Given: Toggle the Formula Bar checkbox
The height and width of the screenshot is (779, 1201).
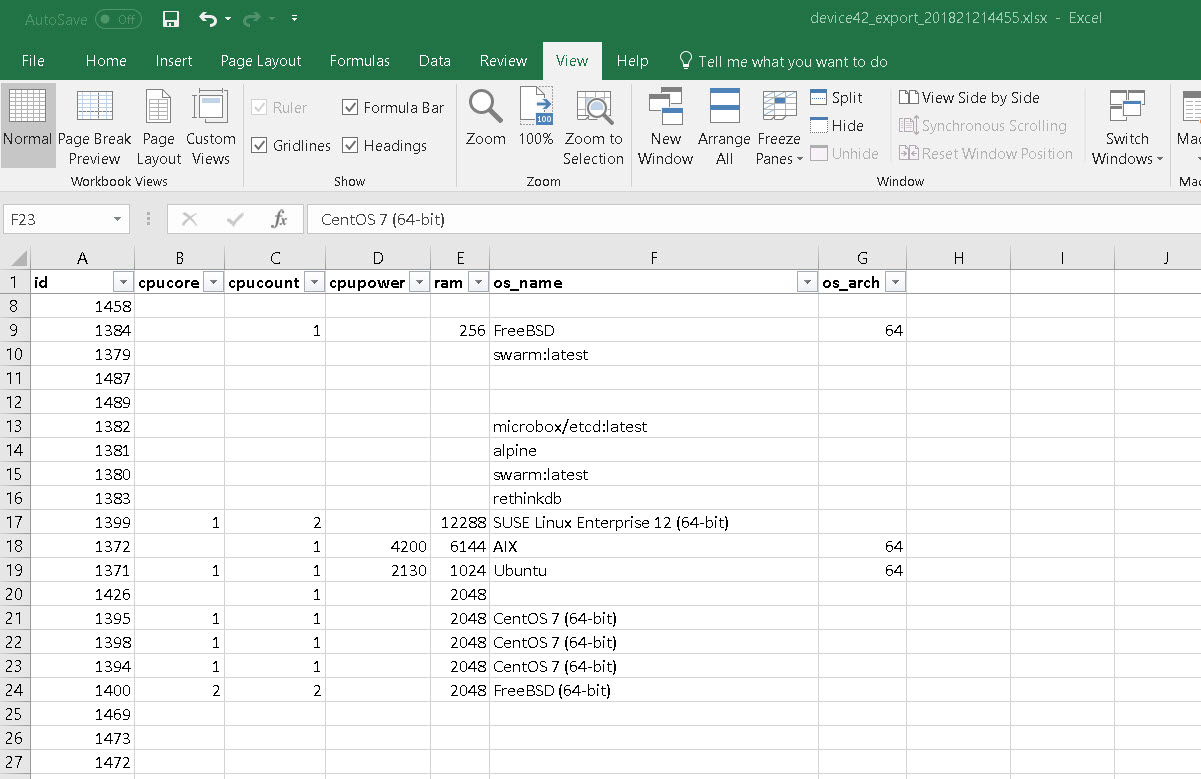Looking at the screenshot, I should point(350,107).
